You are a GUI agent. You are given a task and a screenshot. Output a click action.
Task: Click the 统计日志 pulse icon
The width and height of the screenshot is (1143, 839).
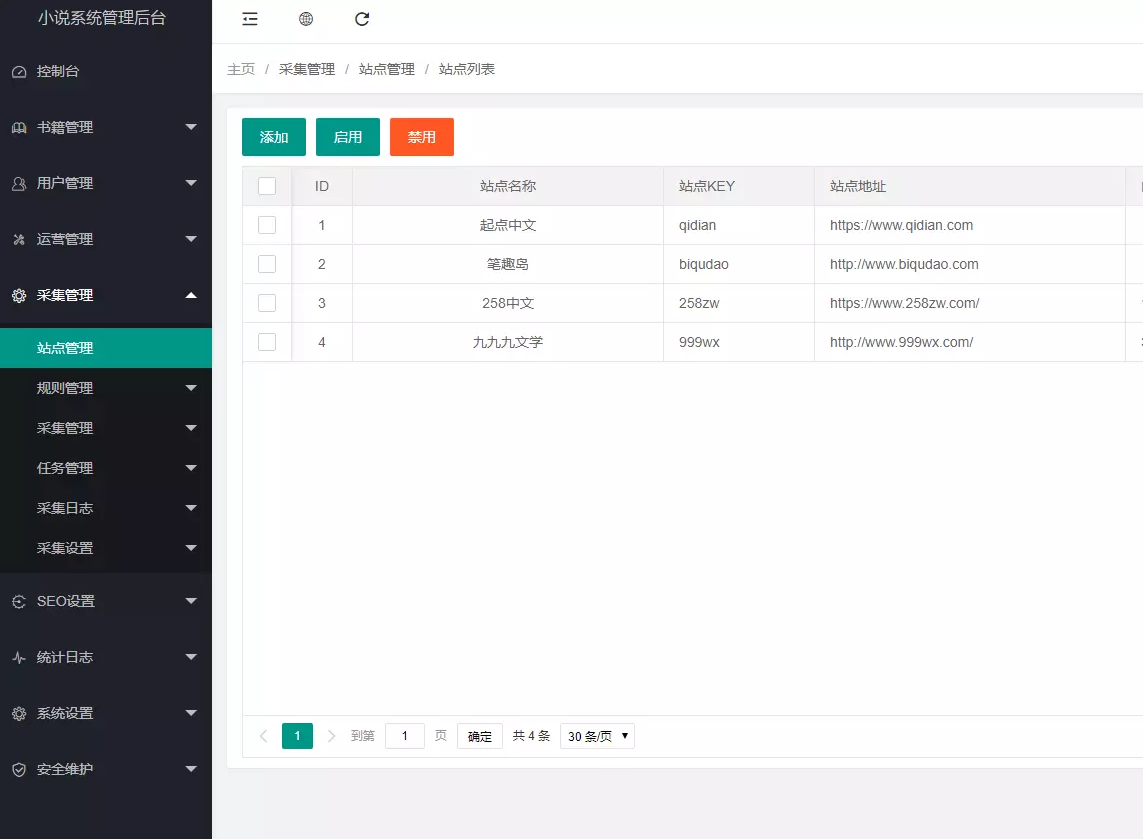tap(19, 657)
